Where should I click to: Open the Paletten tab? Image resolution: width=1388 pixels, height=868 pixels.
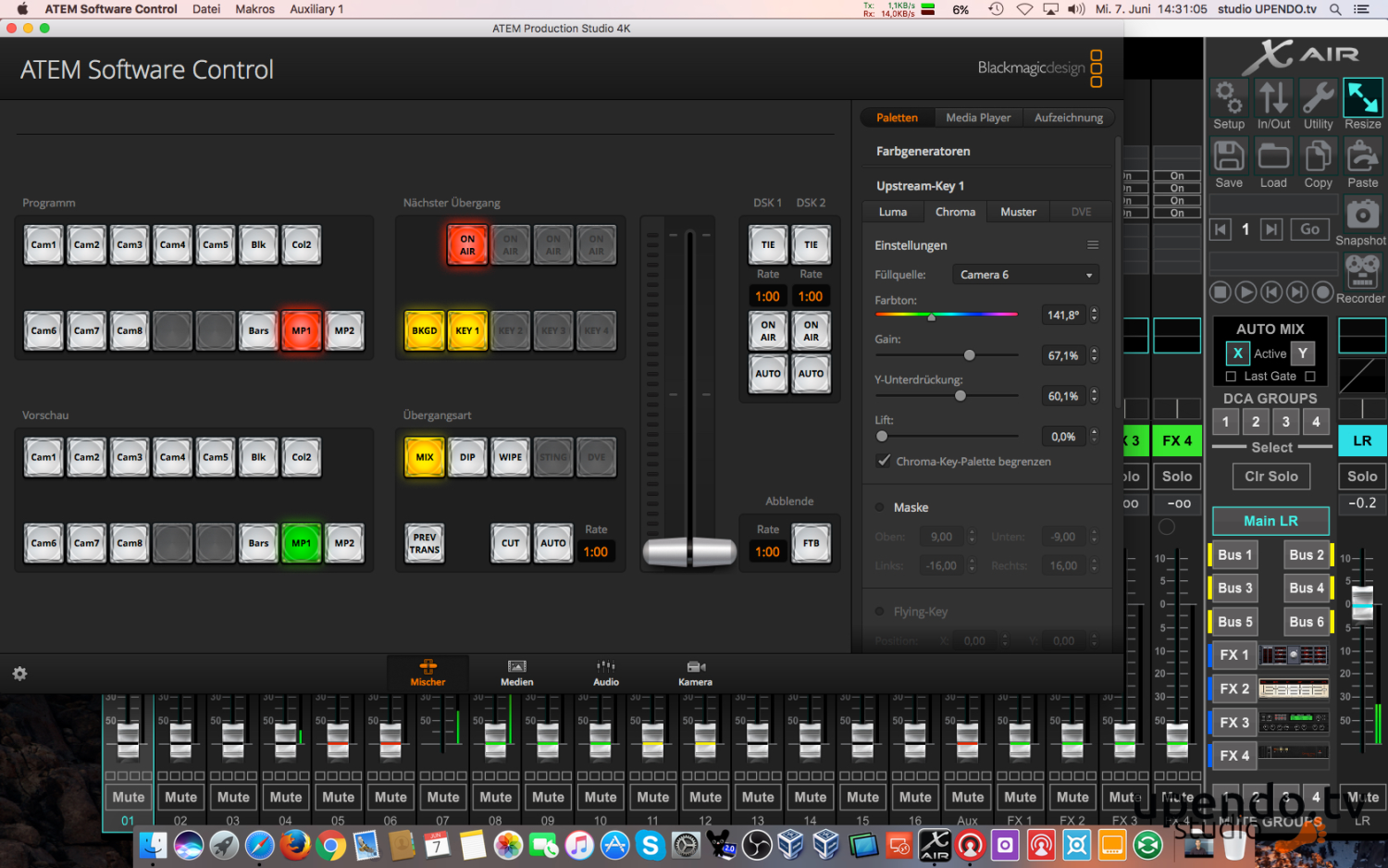point(897,118)
